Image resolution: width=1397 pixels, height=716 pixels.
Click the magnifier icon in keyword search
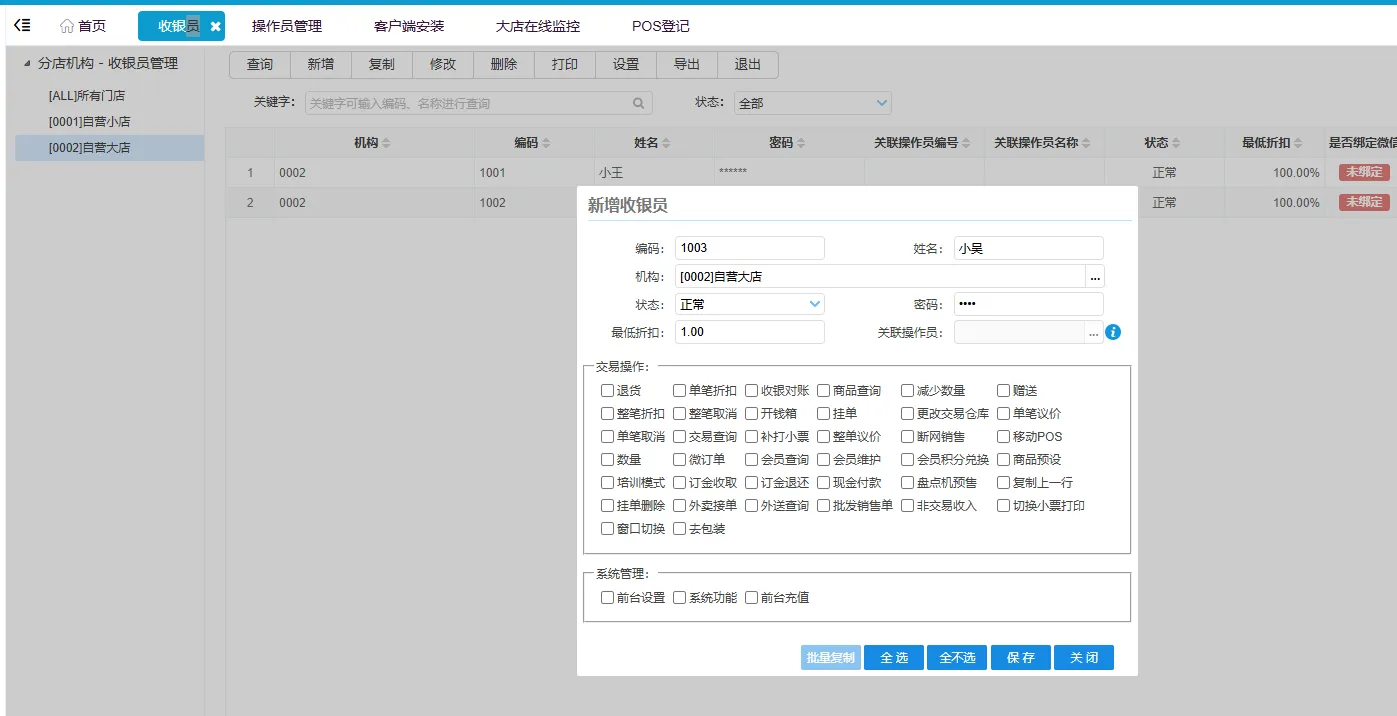(639, 103)
